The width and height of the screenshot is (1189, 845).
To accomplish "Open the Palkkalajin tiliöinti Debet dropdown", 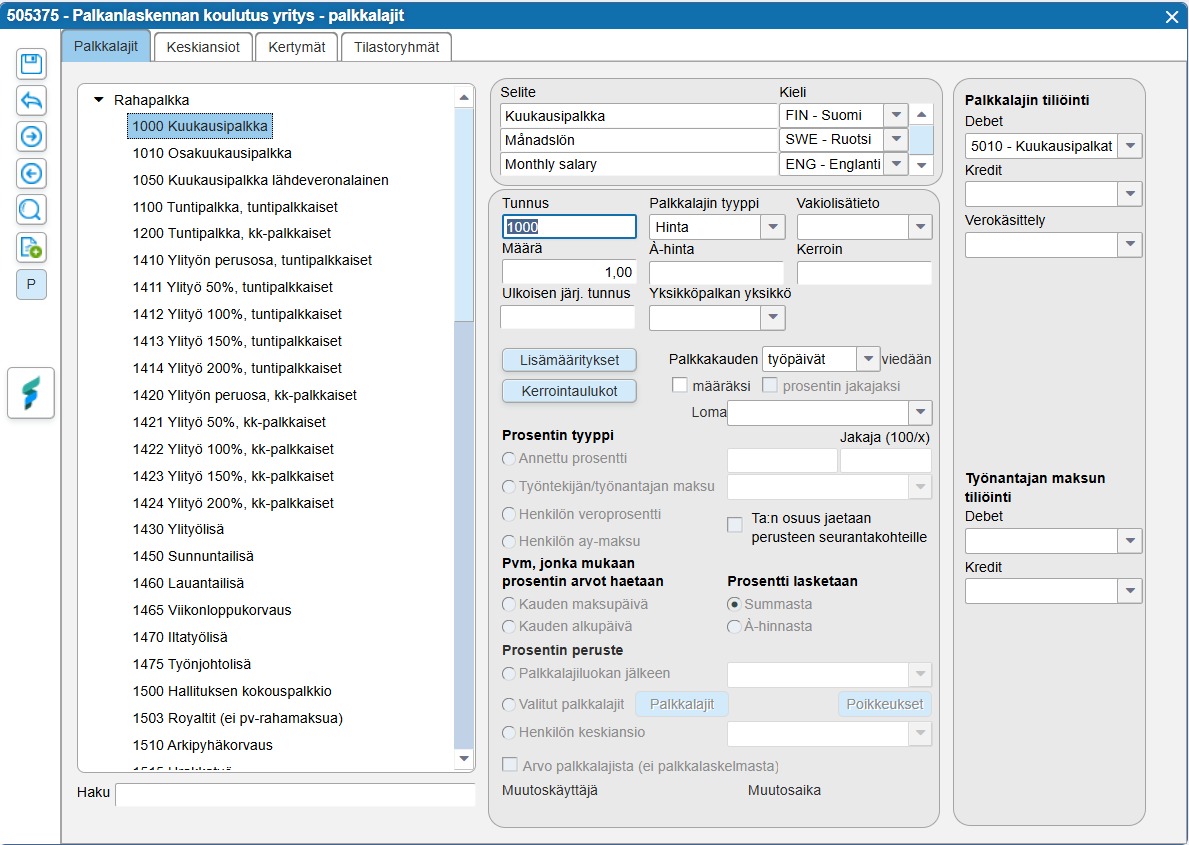I will coord(1130,146).
